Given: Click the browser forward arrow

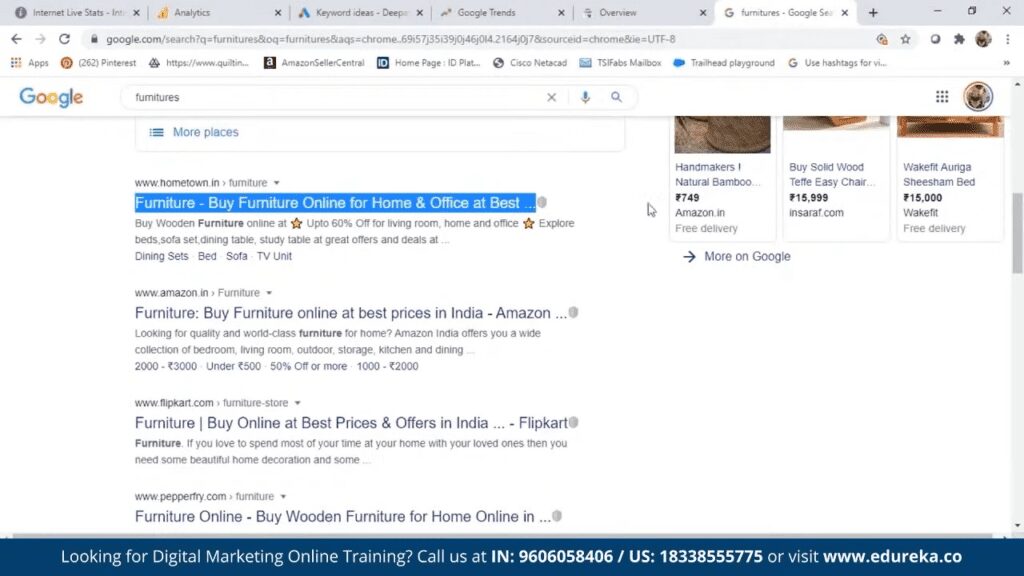Looking at the screenshot, I should coord(40,39).
